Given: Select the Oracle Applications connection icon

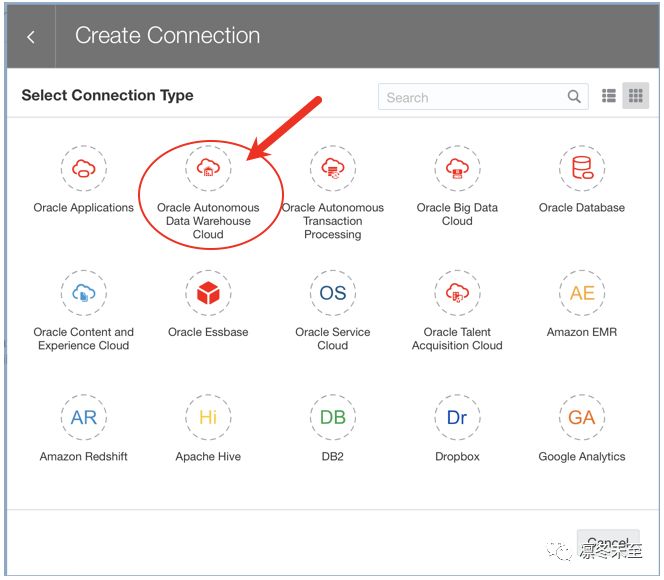Looking at the screenshot, I should point(84,168).
